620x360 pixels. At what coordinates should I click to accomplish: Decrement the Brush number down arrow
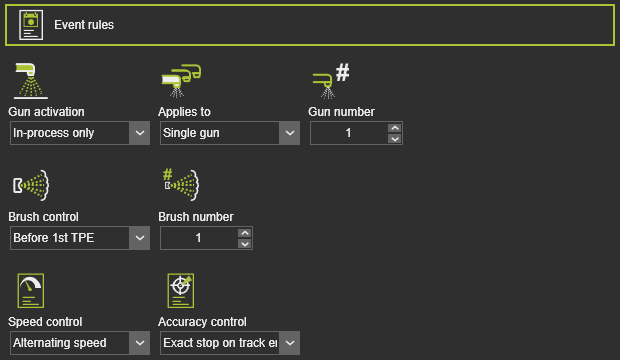245,244
